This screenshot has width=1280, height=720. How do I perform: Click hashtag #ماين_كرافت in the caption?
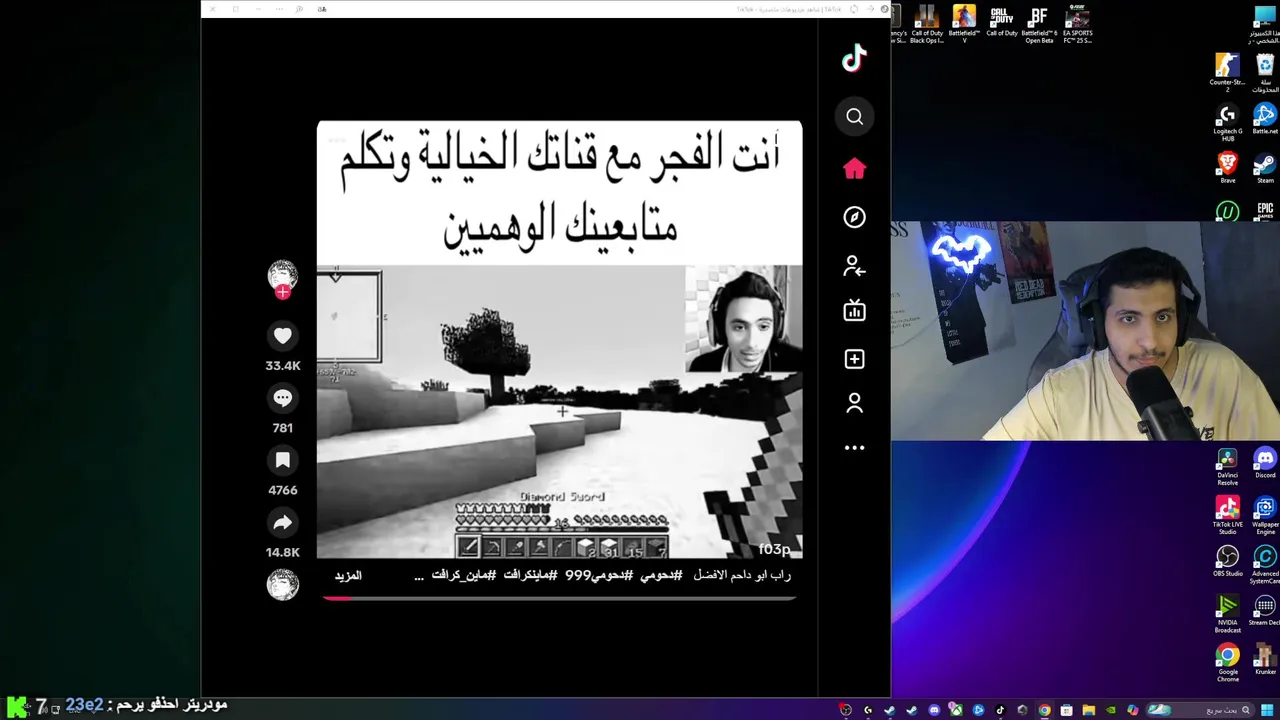[464, 576]
